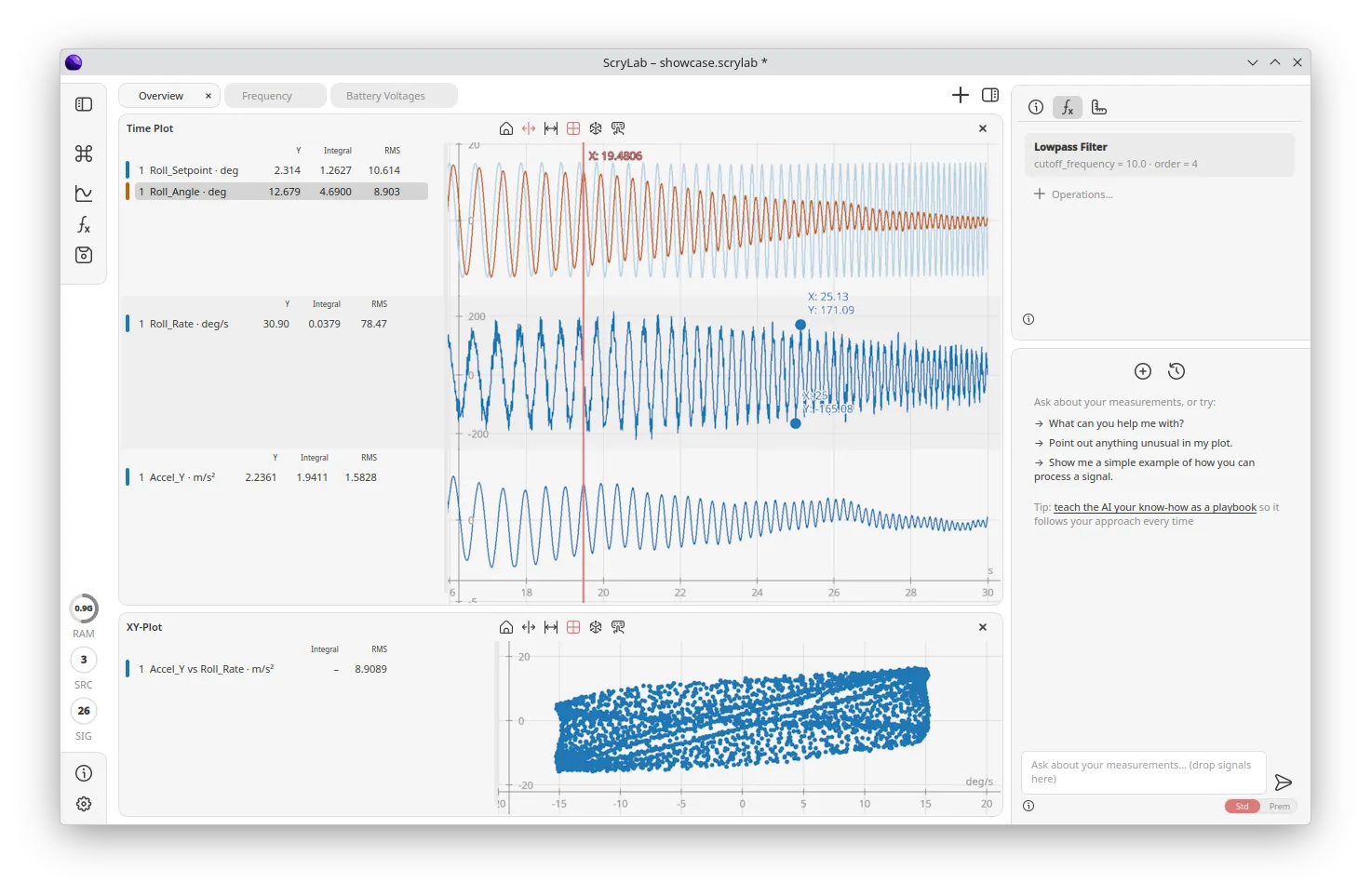
Task: Click fit-width icon in XY-Plot toolbar
Action: (551, 627)
